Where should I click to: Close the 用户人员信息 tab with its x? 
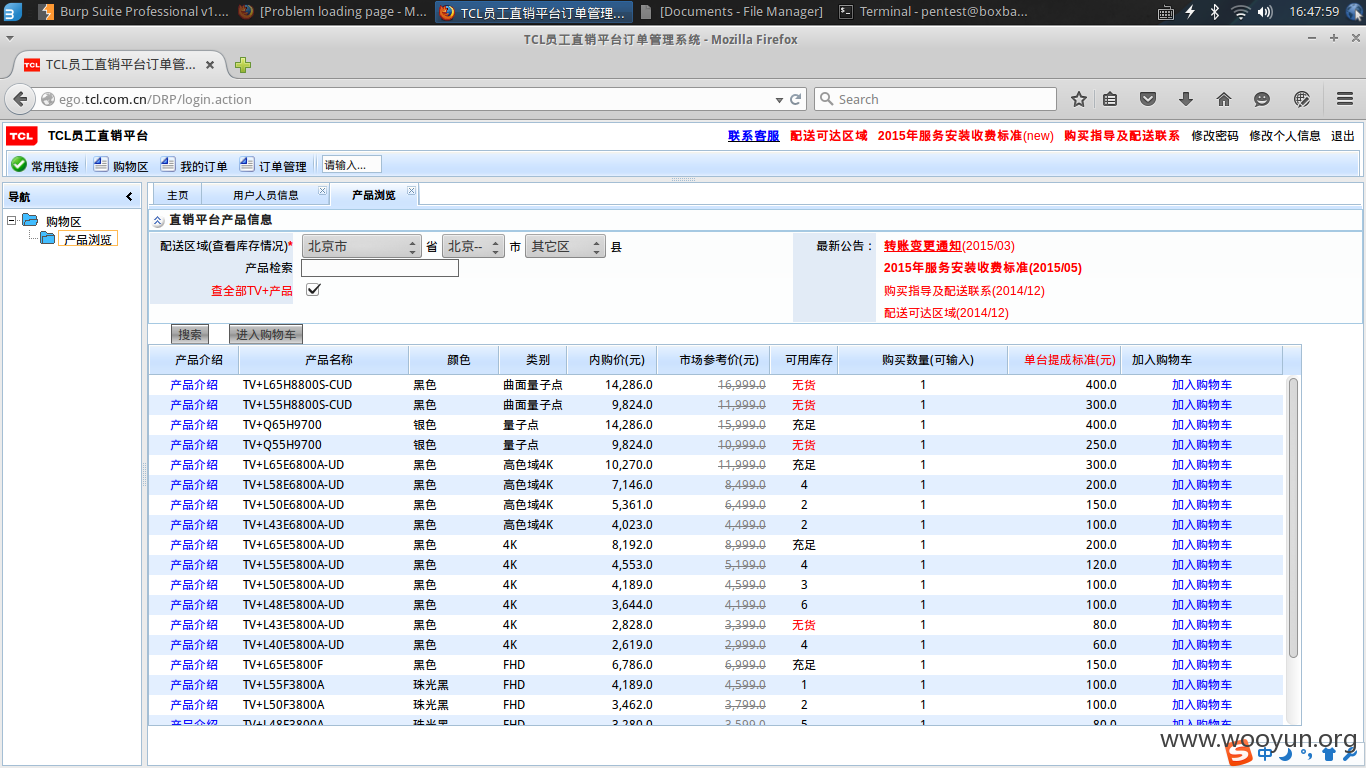[x=322, y=191]
